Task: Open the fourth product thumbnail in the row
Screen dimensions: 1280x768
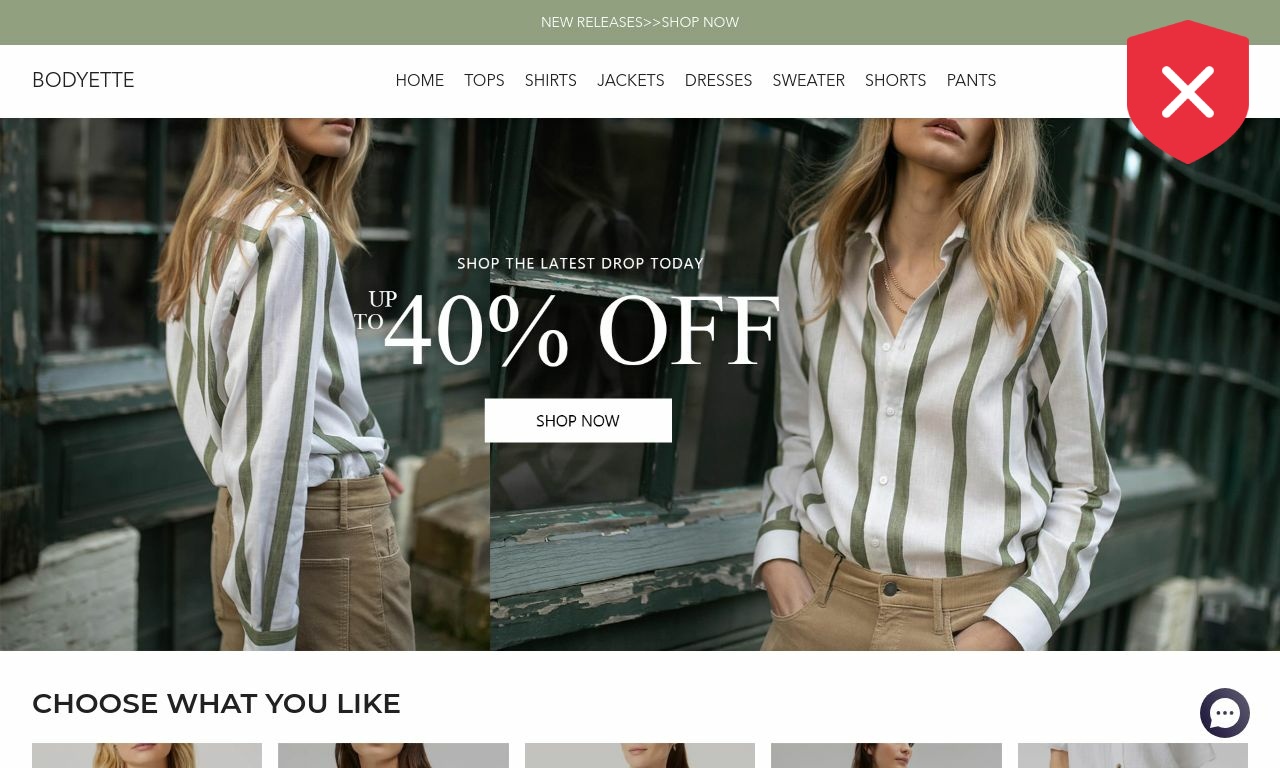Action: point(886,755)
